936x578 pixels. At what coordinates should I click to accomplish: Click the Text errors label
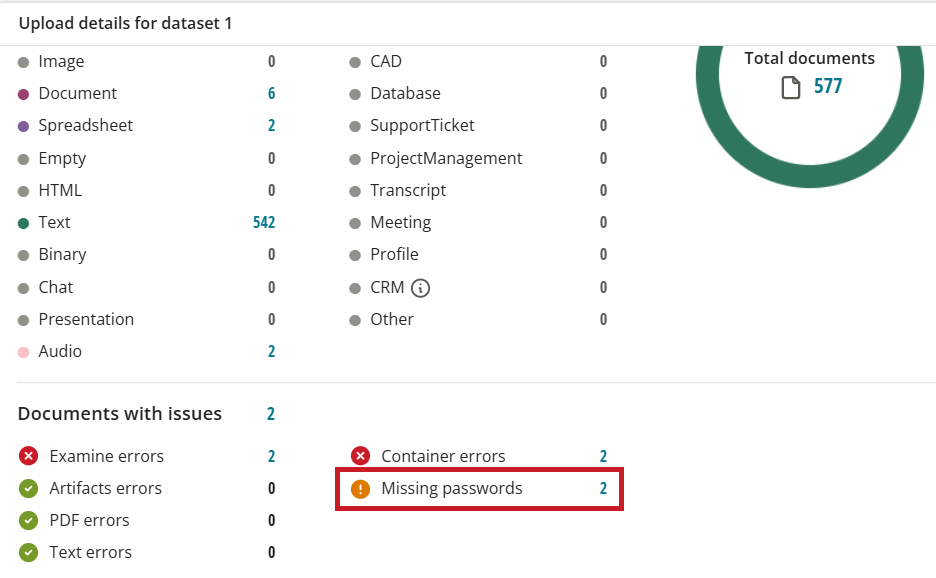click(90, 552)
